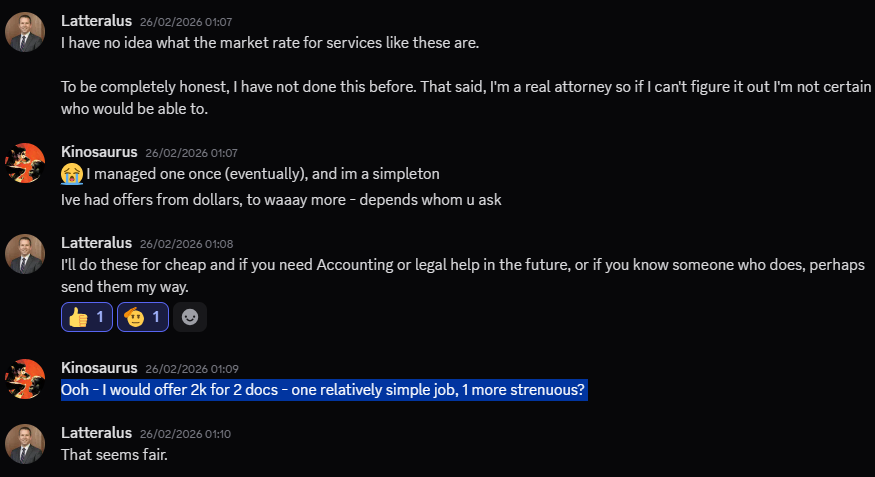Click the "That seems fair." message text

(x=114, y=455)
